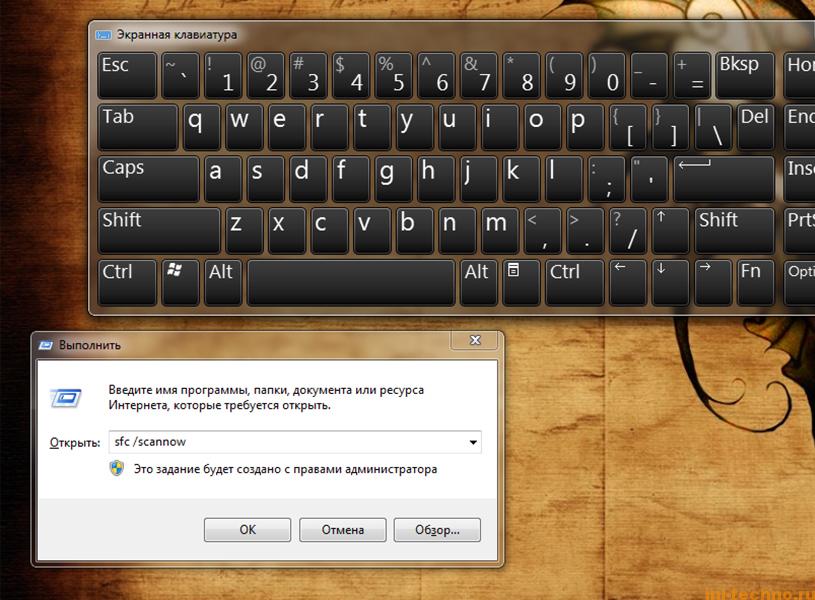Tap the backslash key

[713, 127]
